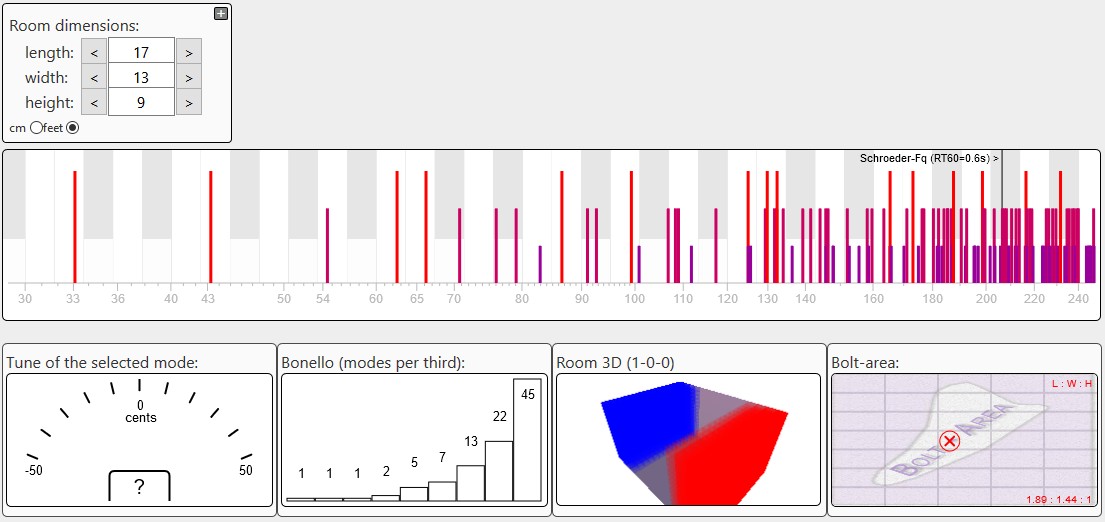This screenshot has height=522, width=1105.
Task: Click the tuning meter question mark box
Action: [x=139, y=486]
